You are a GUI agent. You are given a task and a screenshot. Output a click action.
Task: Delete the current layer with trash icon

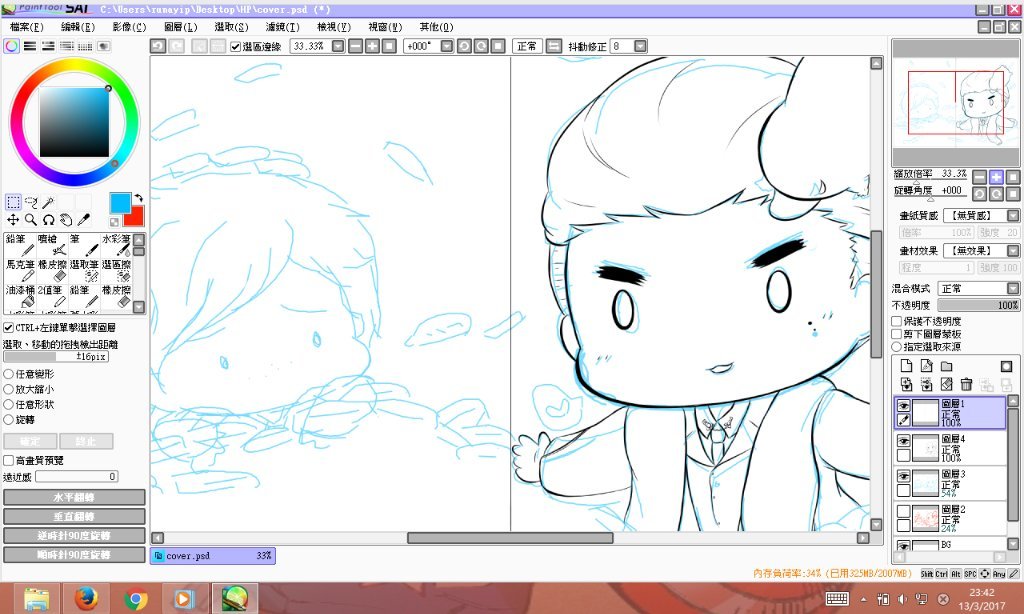click(x=967, y=384)
